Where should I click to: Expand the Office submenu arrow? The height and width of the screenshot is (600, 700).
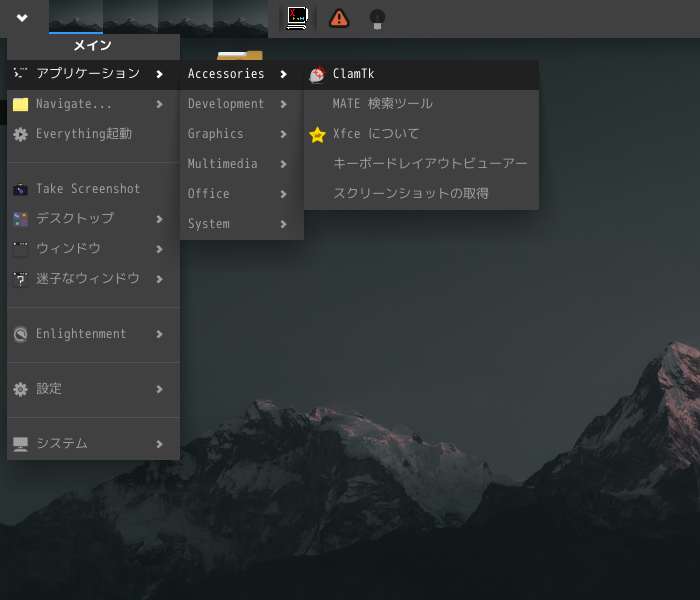point(283,194)
